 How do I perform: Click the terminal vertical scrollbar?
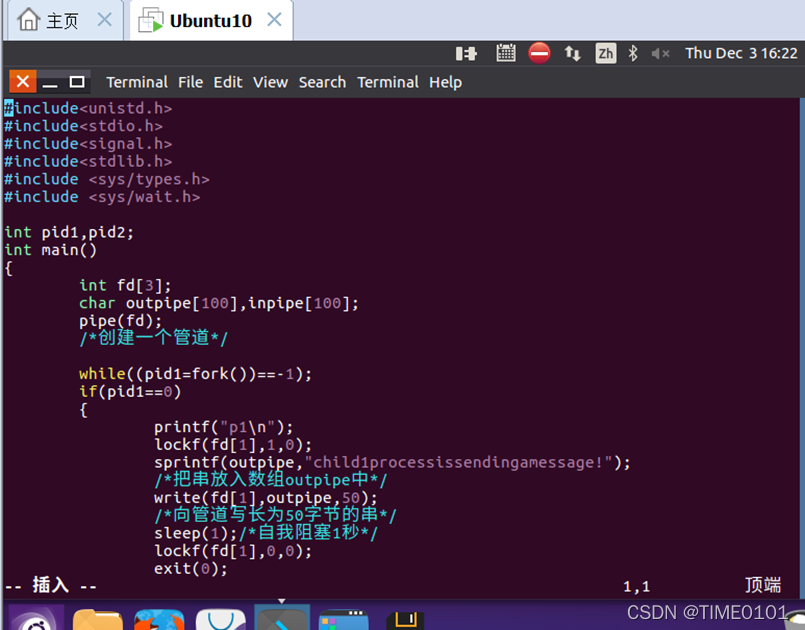(802, 349)
